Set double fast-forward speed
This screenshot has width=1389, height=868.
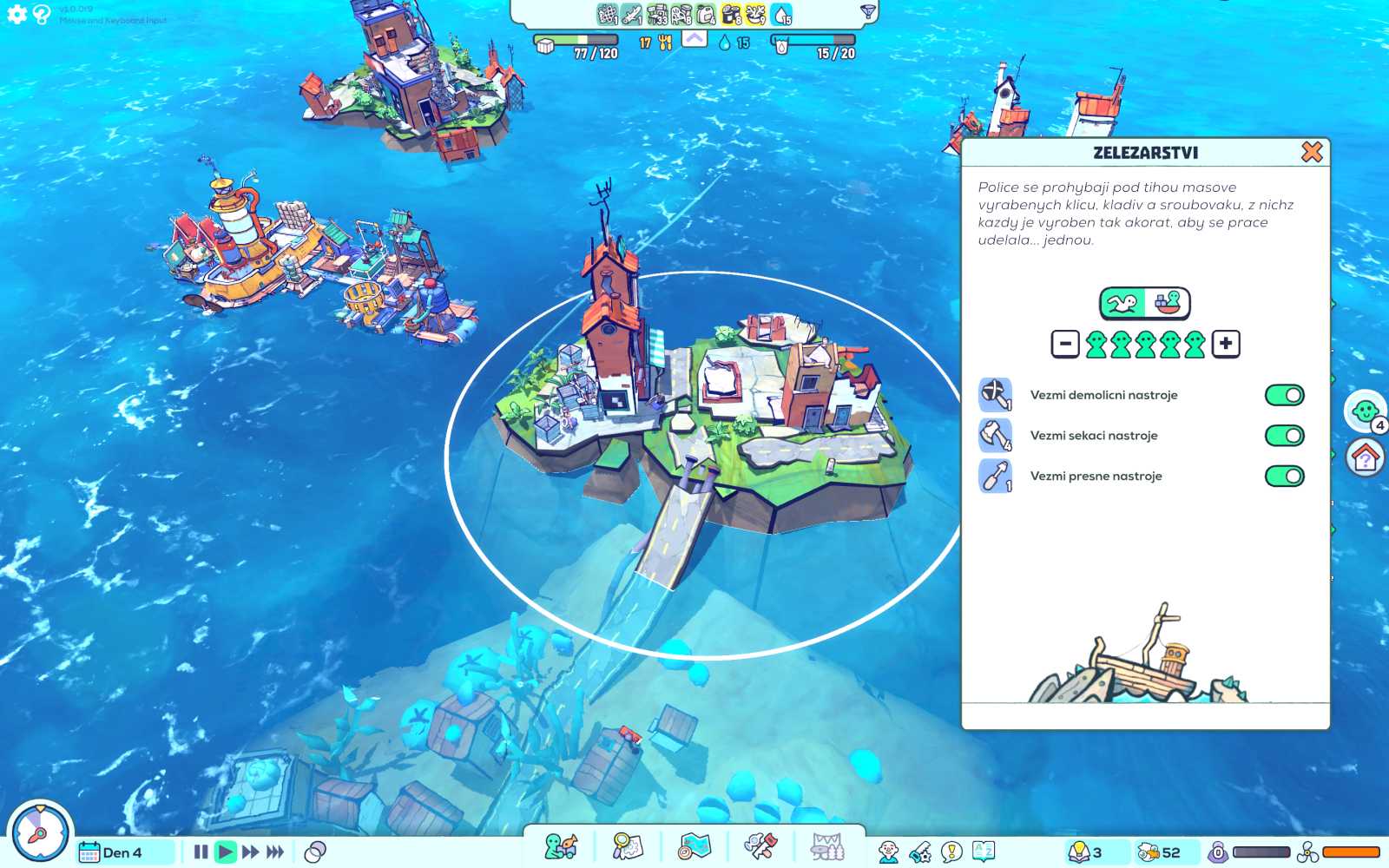tap(251, 852)
